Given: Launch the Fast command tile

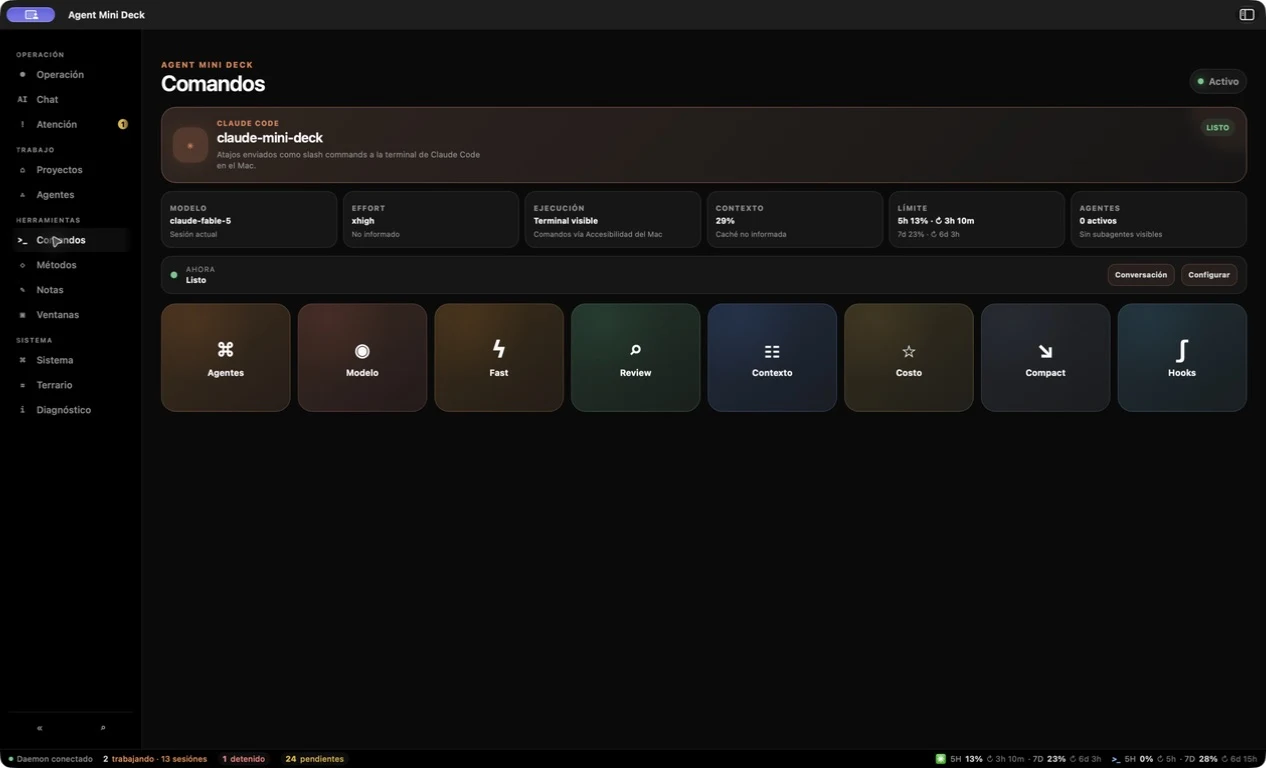Looking at the screenshot, I should point(498,358).
